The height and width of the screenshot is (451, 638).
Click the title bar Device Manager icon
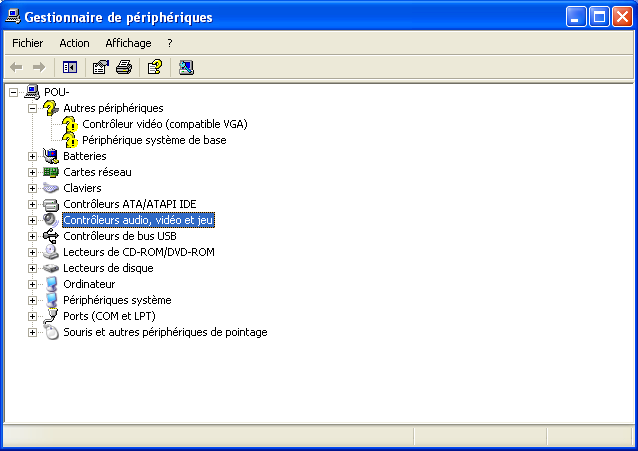[x=13, y=17]
